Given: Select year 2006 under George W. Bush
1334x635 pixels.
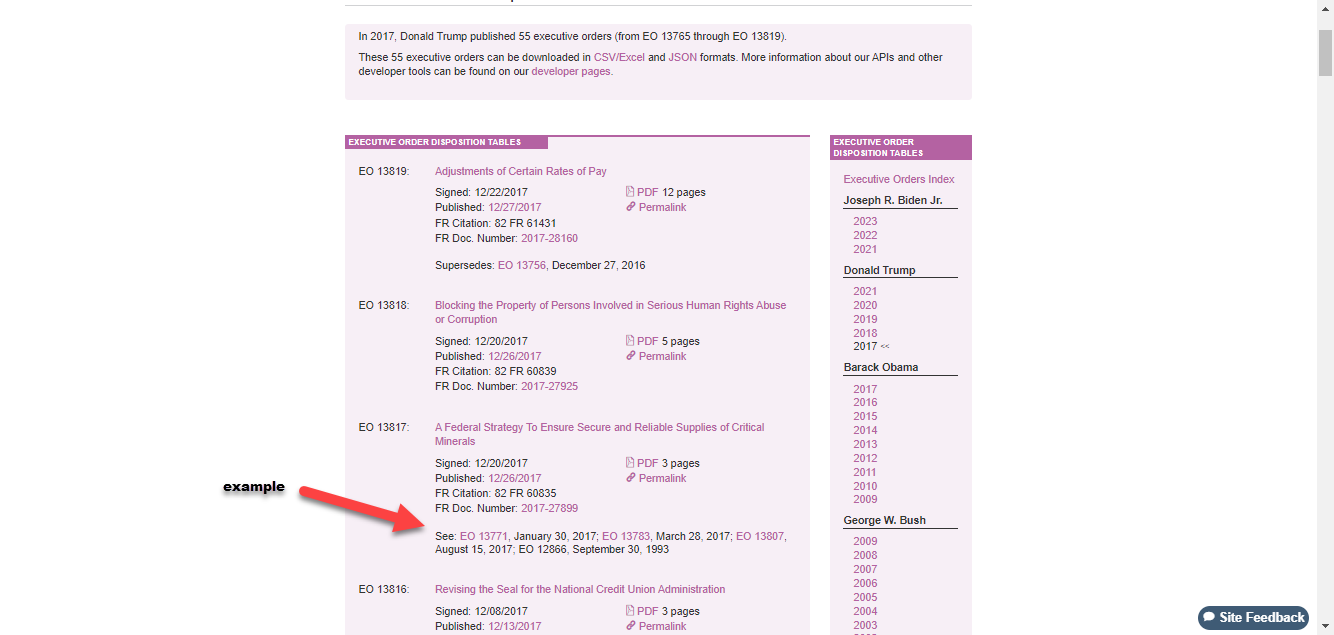Looking at the screenshot, I should [x=865, y=583].
